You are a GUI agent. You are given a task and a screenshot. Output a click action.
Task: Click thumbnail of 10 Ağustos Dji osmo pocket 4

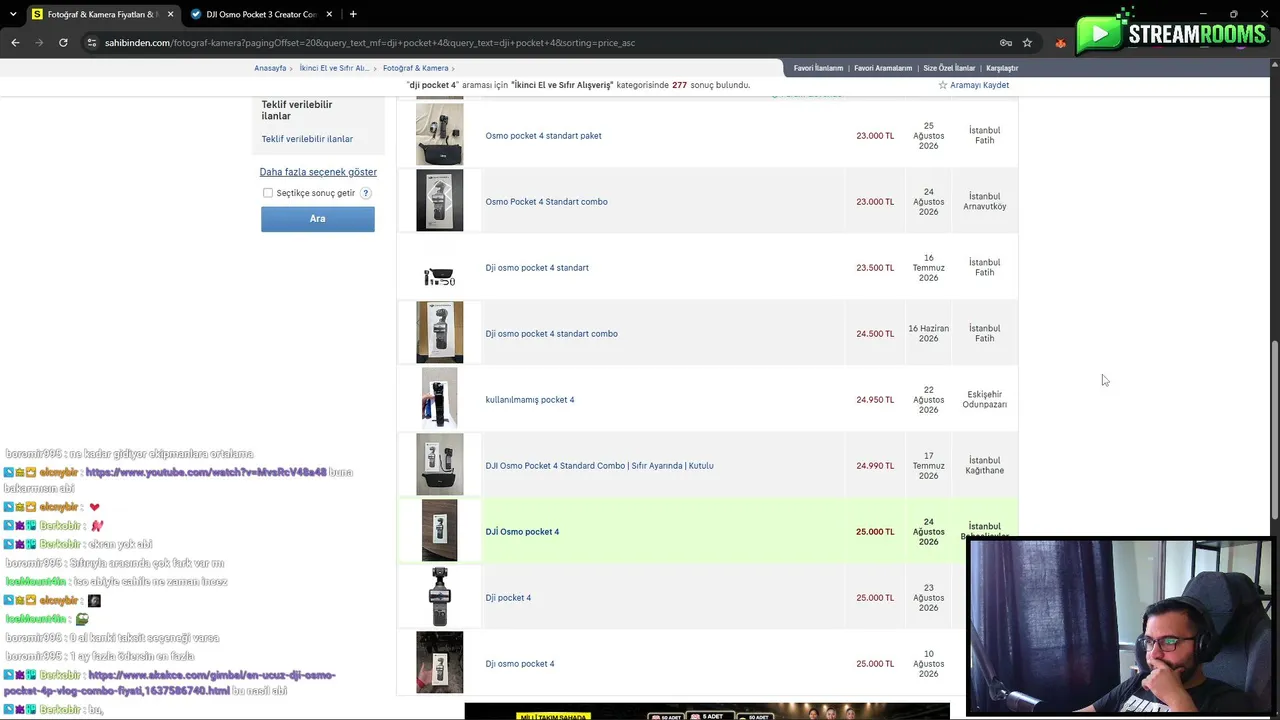click(439, 663)
